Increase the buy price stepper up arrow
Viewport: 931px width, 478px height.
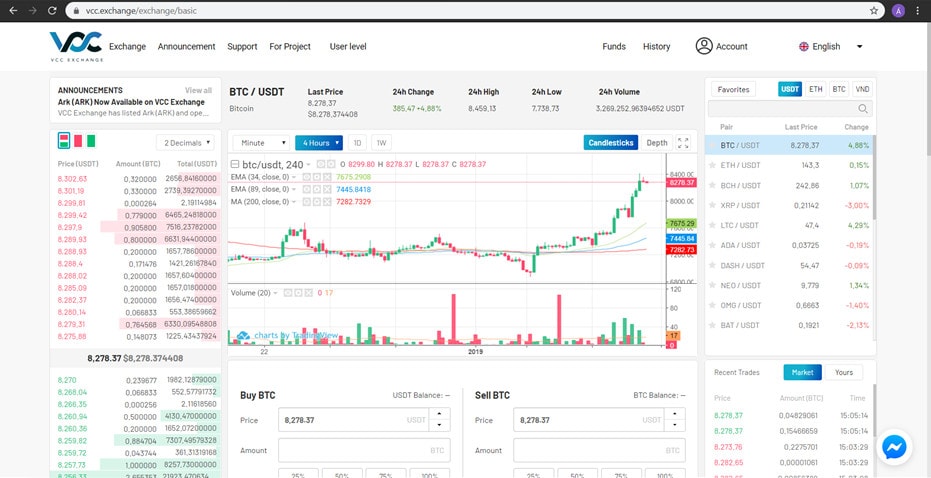tap(439, 414)
